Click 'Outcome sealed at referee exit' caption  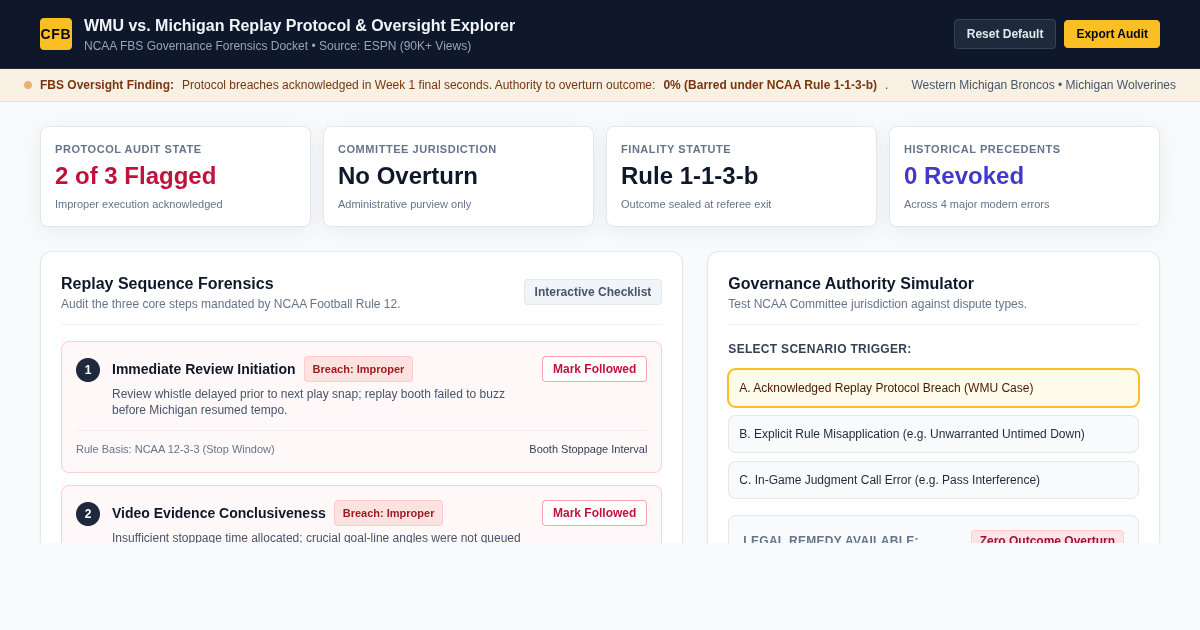pos(696,204)
